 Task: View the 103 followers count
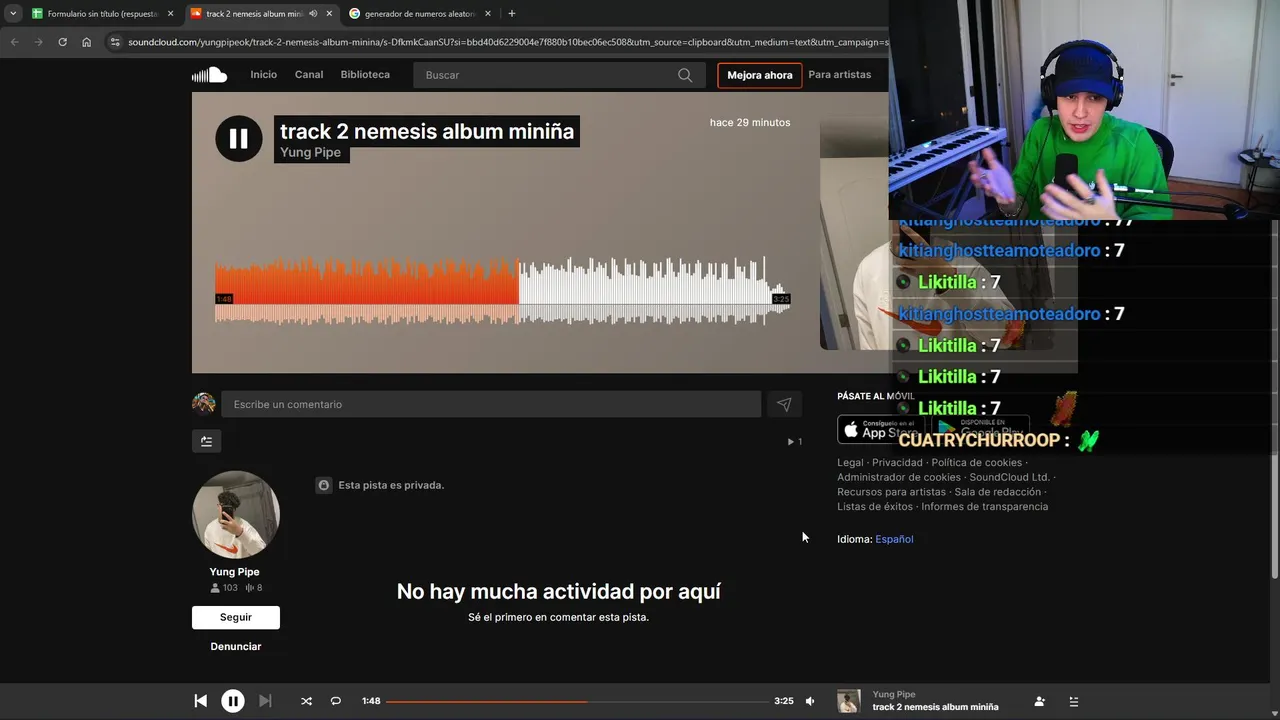[224, 588]
